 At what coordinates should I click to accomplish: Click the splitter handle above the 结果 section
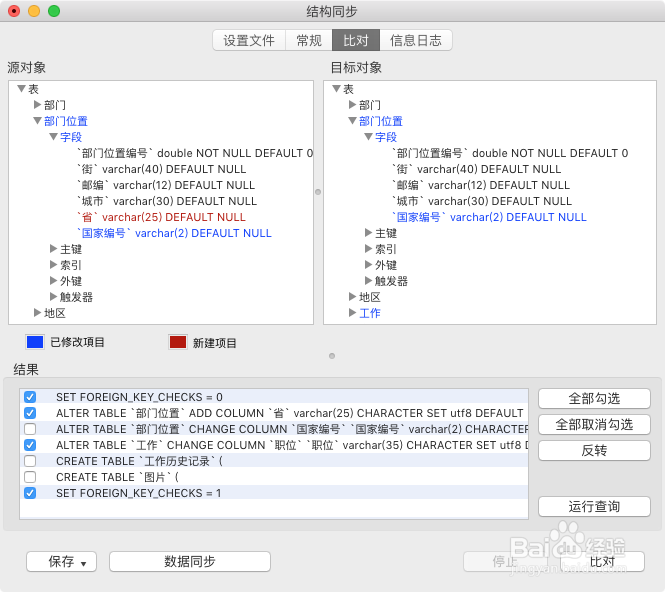coord(332,356)
